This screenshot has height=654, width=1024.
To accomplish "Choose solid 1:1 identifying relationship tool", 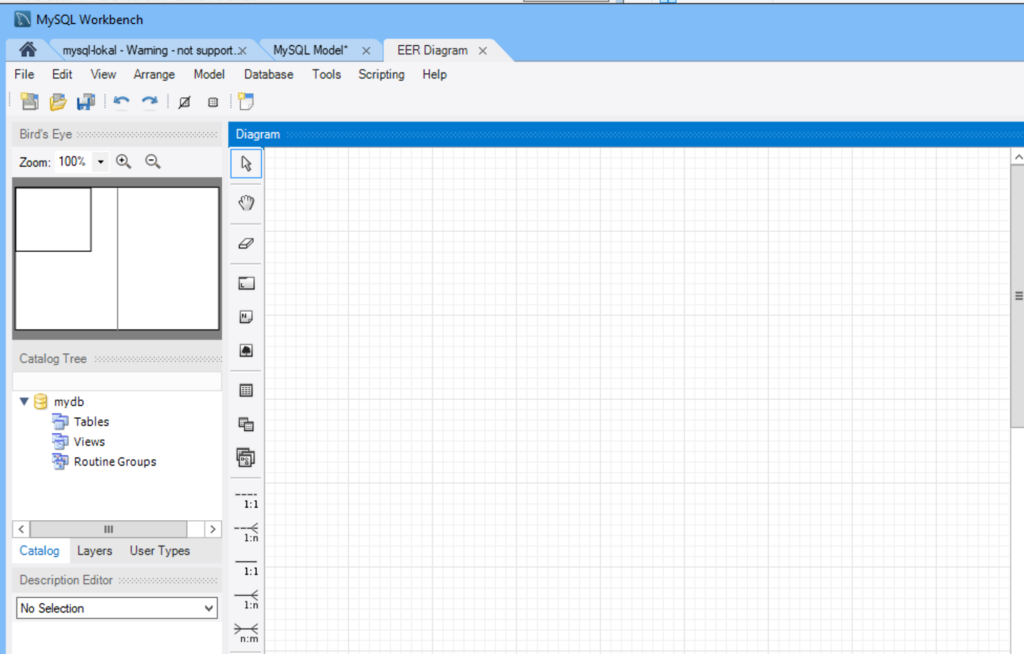I will point(247,567).
